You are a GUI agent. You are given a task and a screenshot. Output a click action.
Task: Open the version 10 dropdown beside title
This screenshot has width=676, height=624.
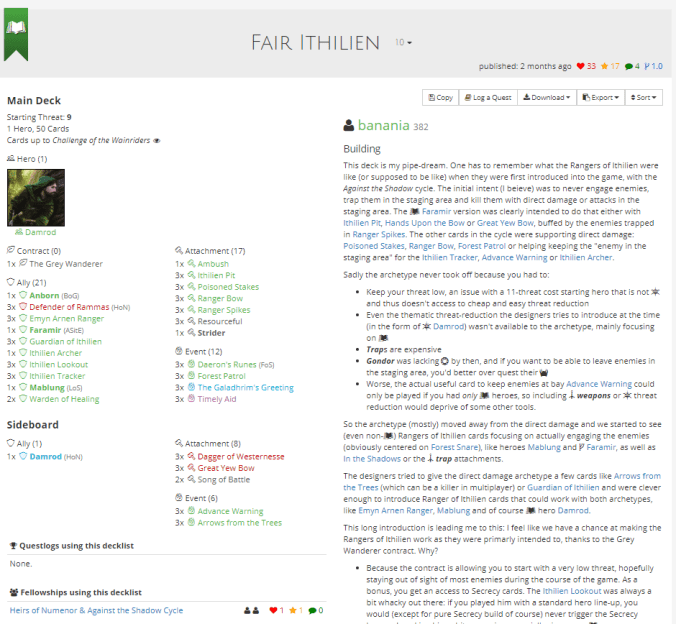pyautogui.click(x=404, y=42)
